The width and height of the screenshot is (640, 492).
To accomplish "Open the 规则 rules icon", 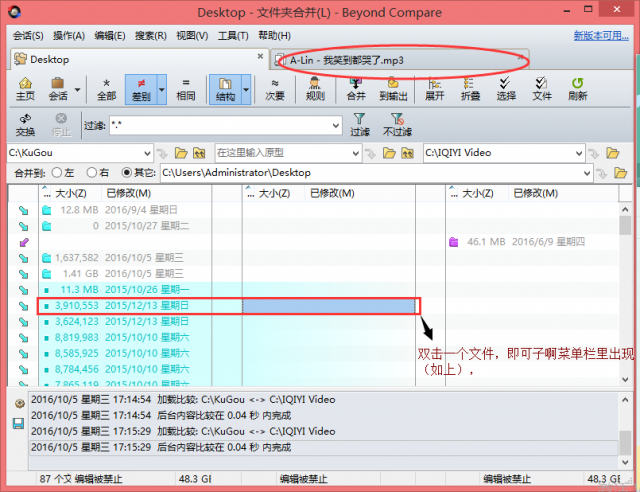I will click(x=315, y=89).
